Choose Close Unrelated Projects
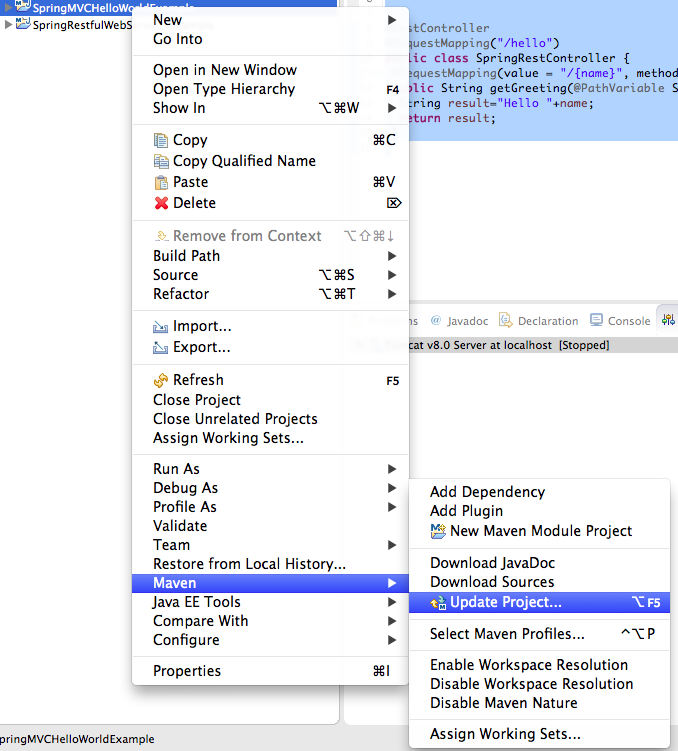The height and width of the screenshot is (751, 678). point(270,419)
